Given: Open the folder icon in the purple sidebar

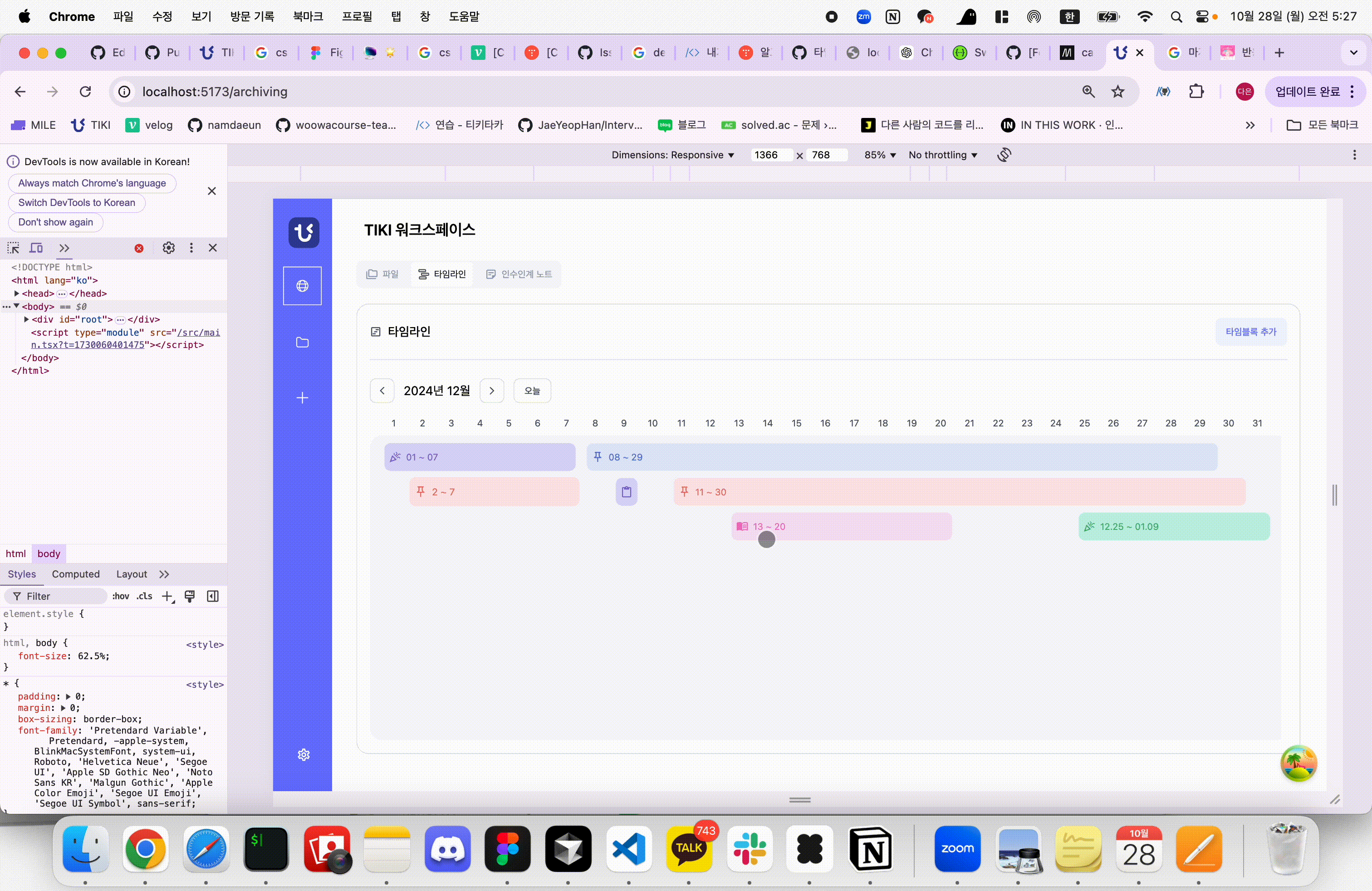Looking at the screenshot, I should (x=302, y=343).
